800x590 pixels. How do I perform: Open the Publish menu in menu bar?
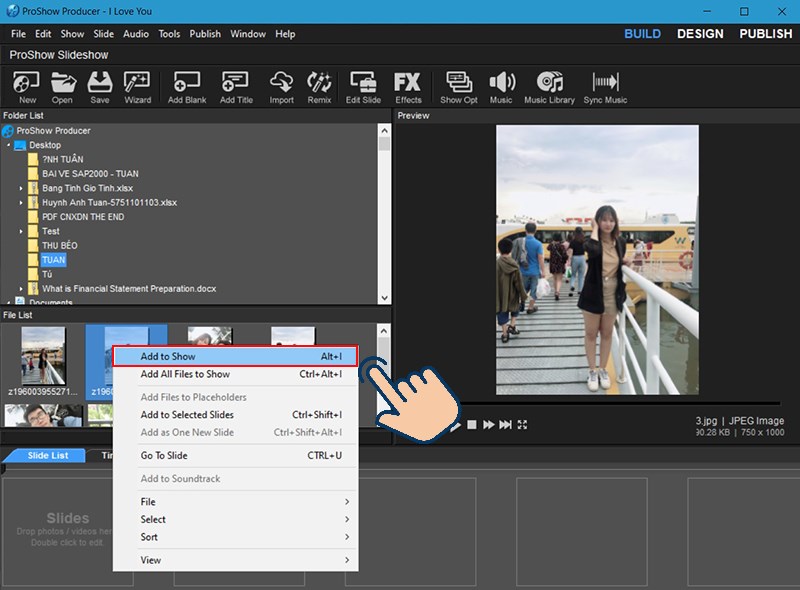tap(205, 34)
